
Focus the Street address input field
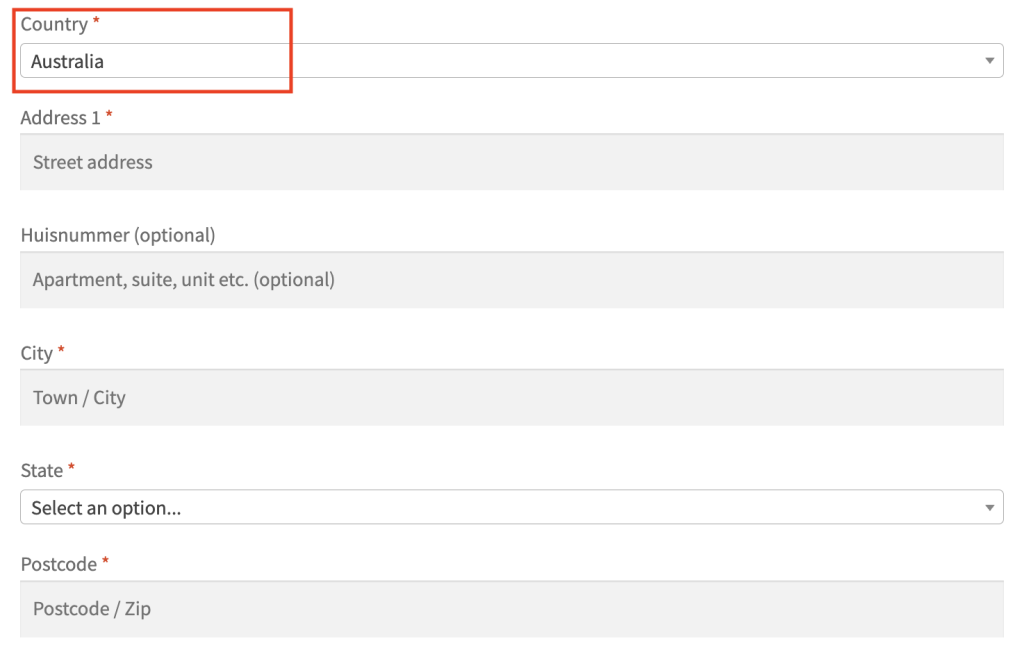tap(511, 162)
